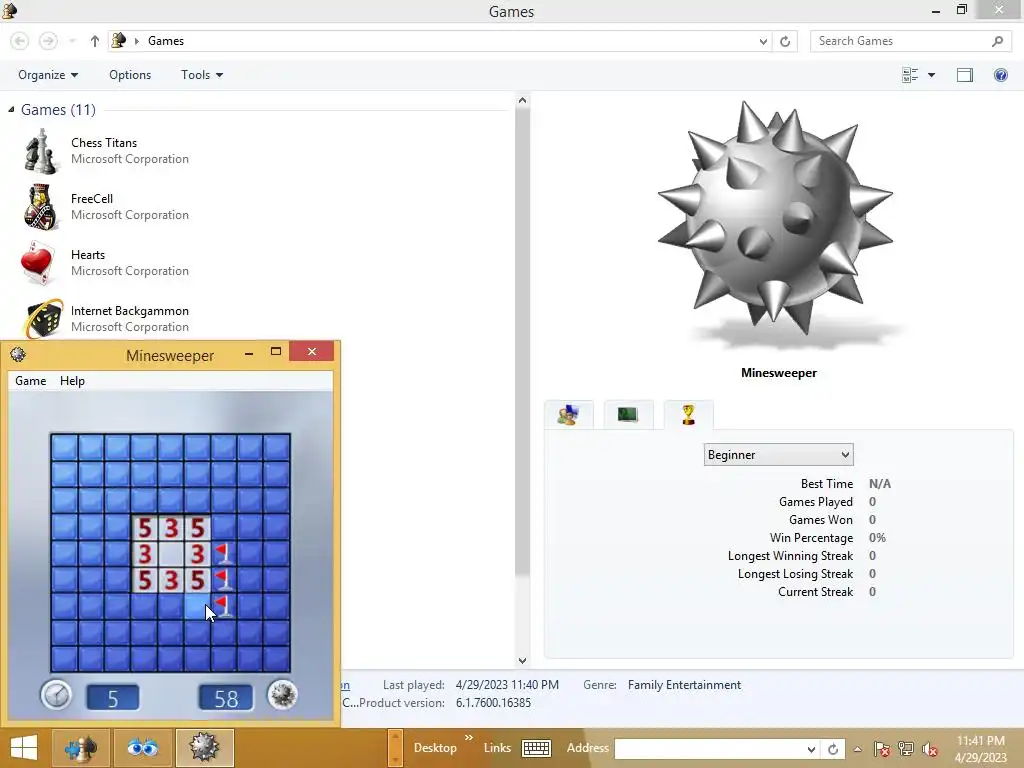Open Chess Titans game icon
Screen dimensions: 1024x768
pyautogui.click(x=40, y=151)
